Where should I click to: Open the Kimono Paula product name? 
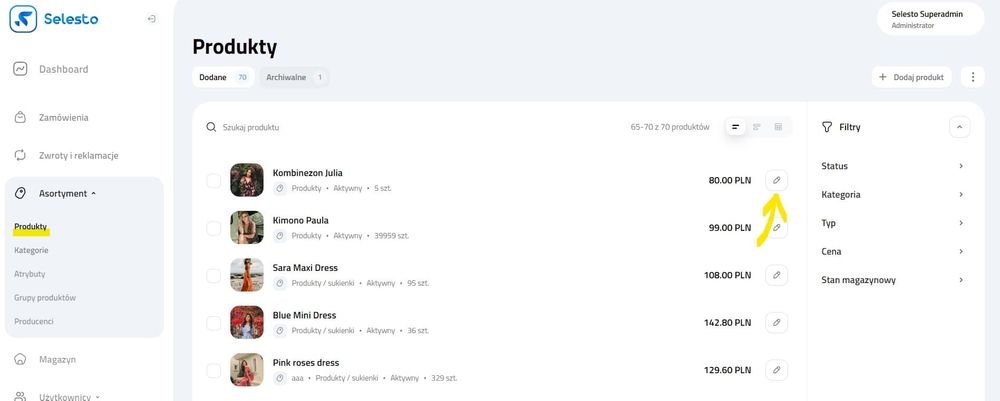tap(300, 221)
